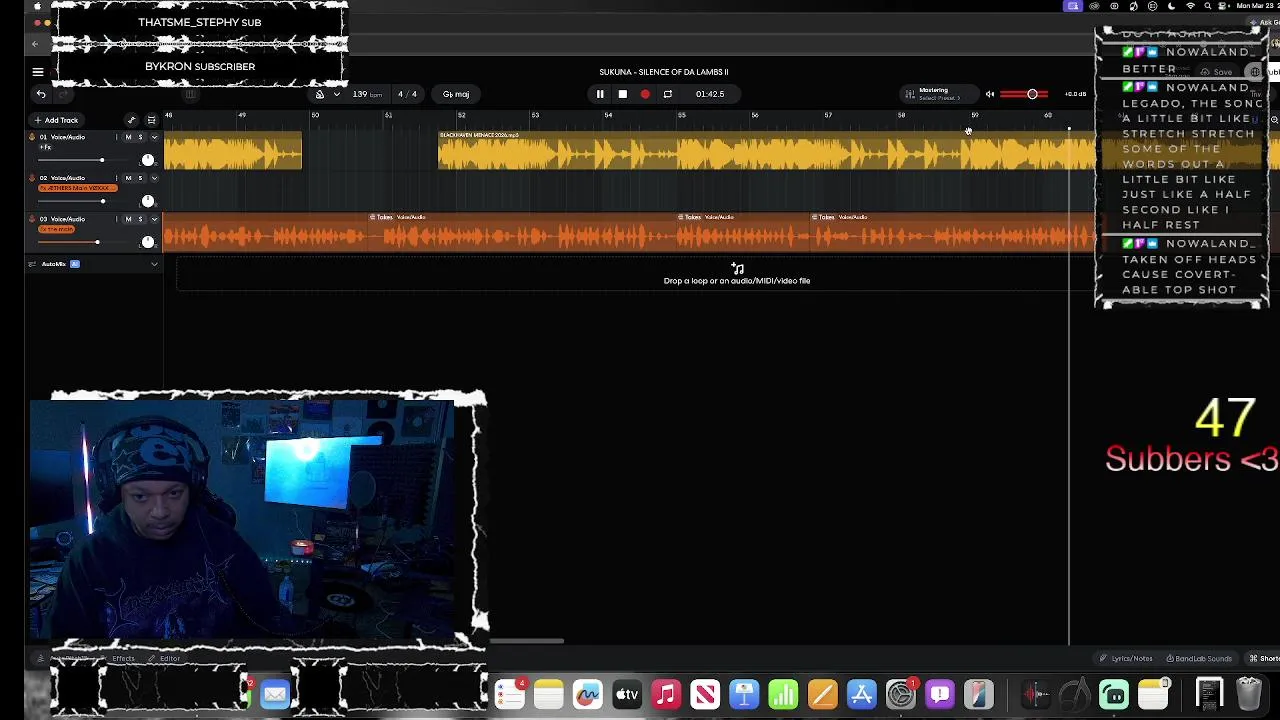The height and width of the screenshot is (720, 1280).
Task: Open the Fx preset chip on track 03
Action: (56, 229)
